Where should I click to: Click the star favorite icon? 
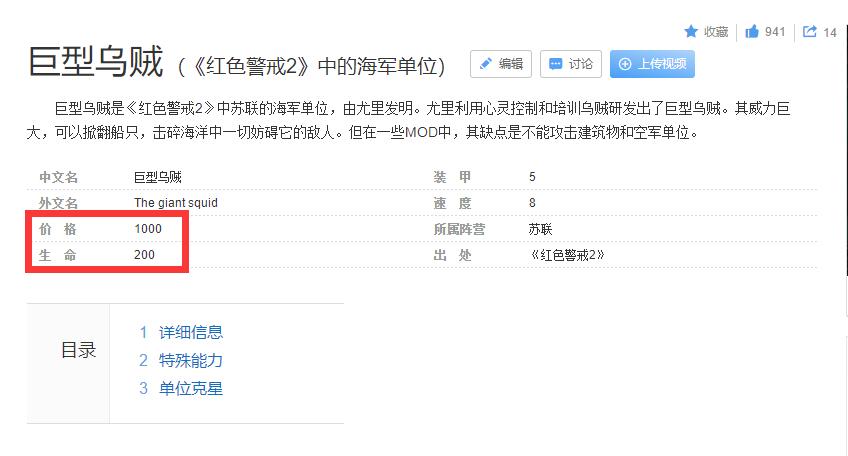[x=691, y=31]
